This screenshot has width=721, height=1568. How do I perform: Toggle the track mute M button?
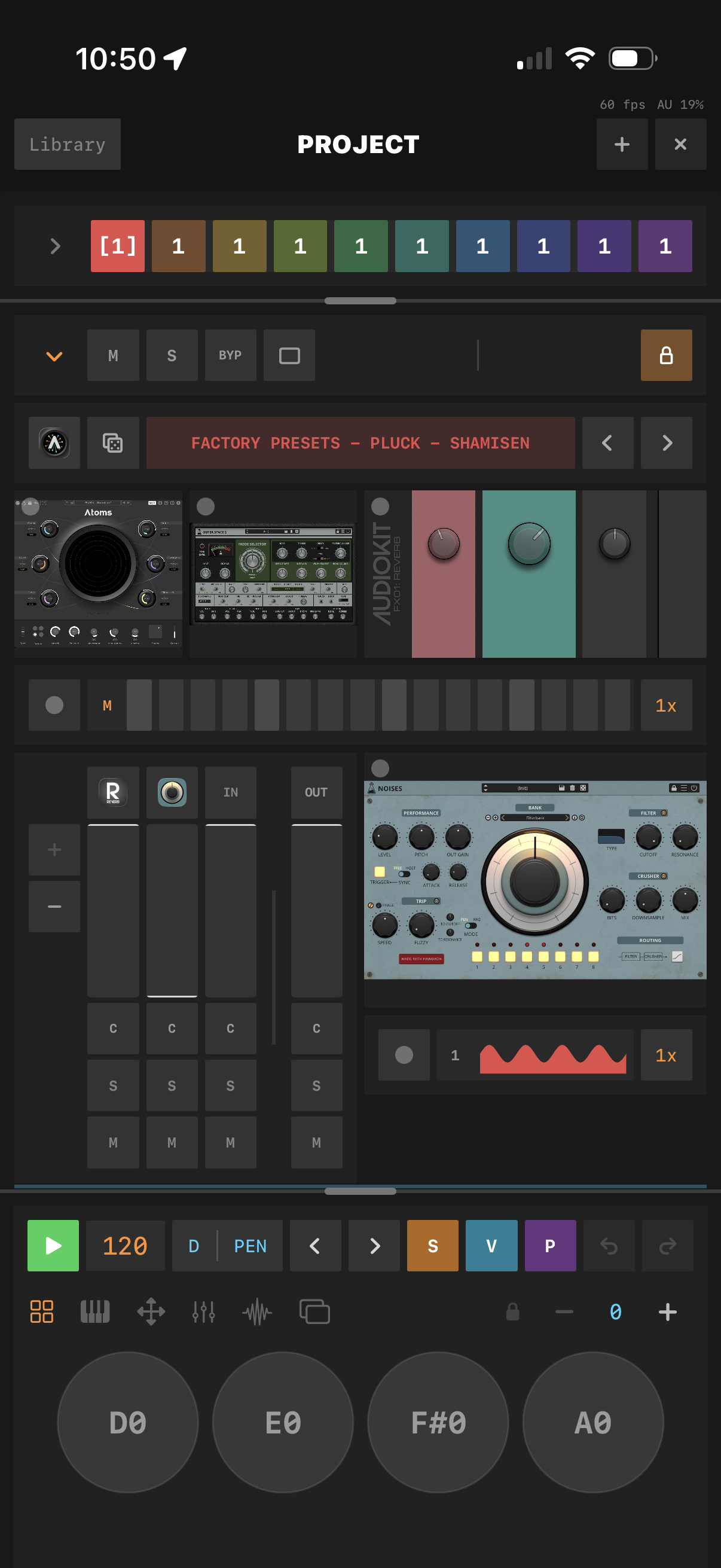112,355
